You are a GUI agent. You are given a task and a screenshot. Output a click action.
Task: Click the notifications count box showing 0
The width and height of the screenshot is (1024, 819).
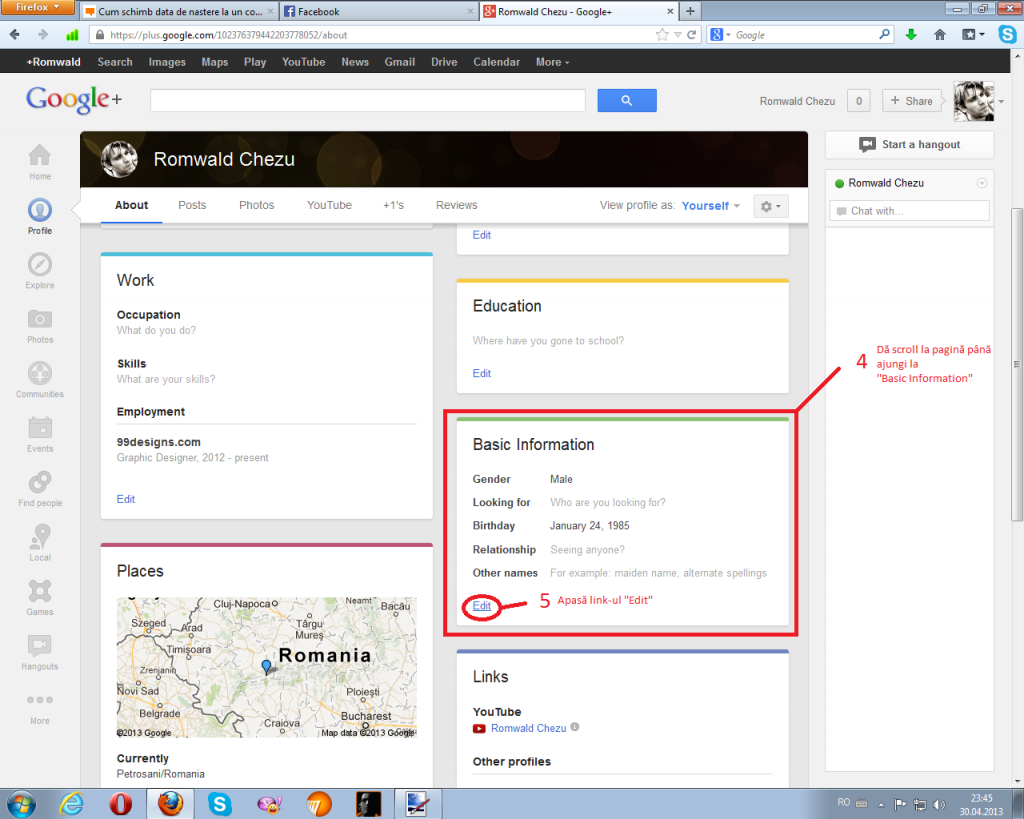[859, 101]
